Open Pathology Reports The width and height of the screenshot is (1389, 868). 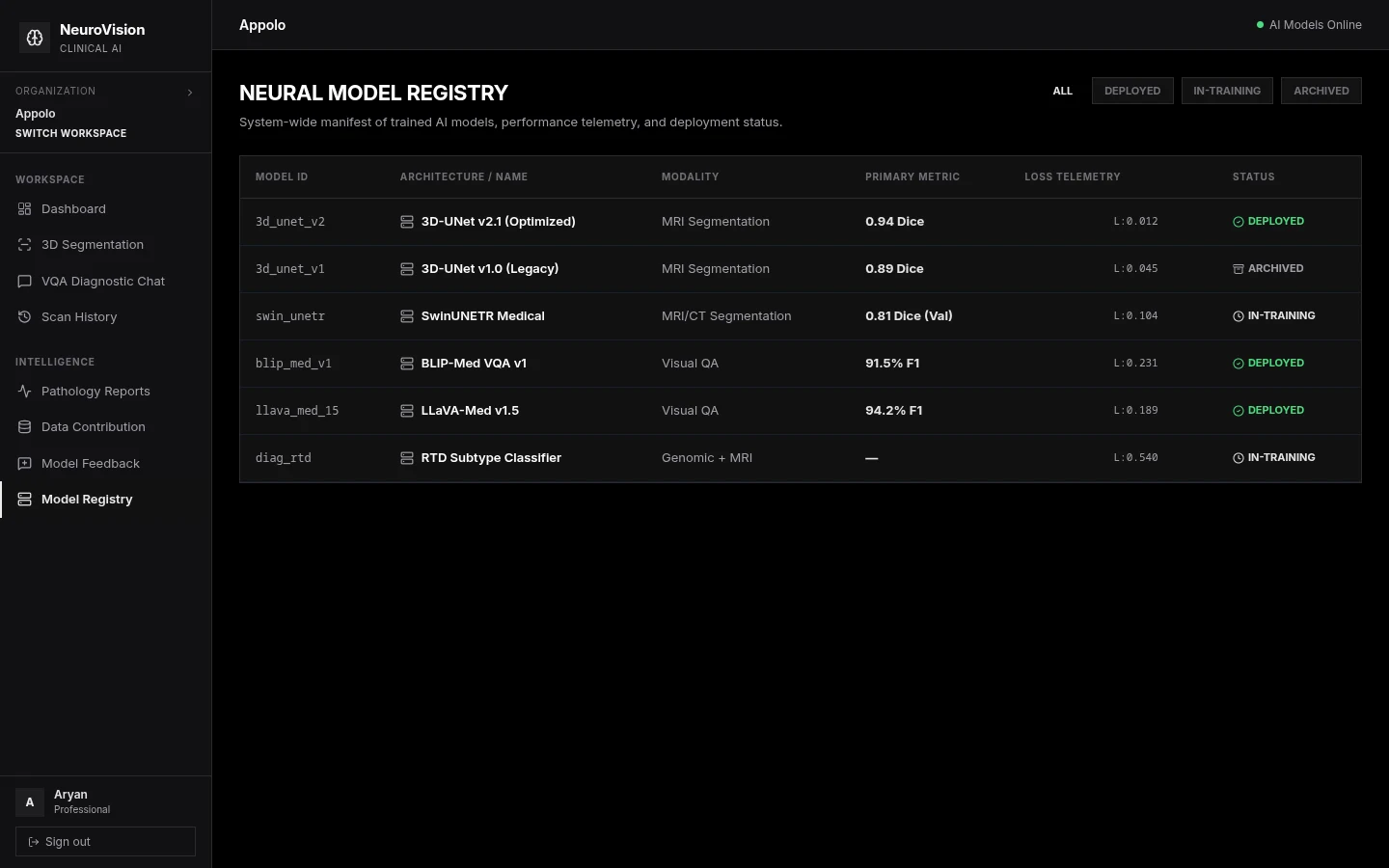click(105, 392)
